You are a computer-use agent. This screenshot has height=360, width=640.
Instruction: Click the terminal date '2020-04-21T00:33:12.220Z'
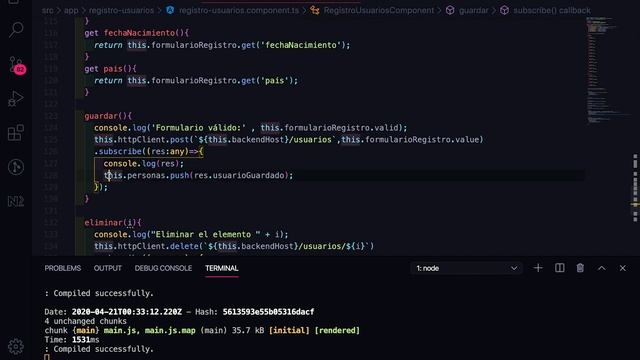point(127,312)
